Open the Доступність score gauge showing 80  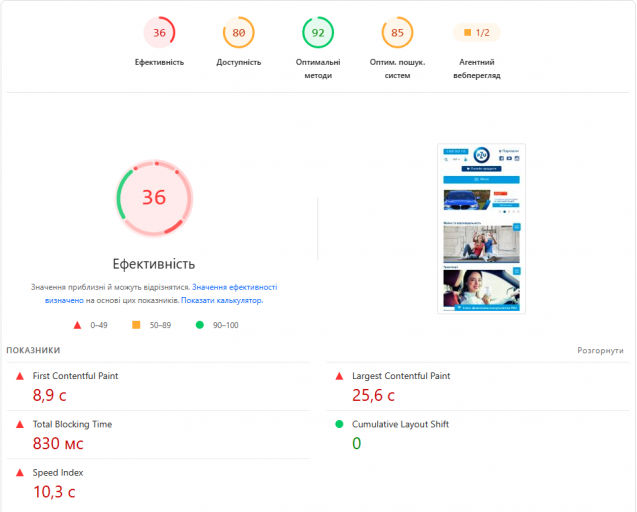click(x=238, y=33)
